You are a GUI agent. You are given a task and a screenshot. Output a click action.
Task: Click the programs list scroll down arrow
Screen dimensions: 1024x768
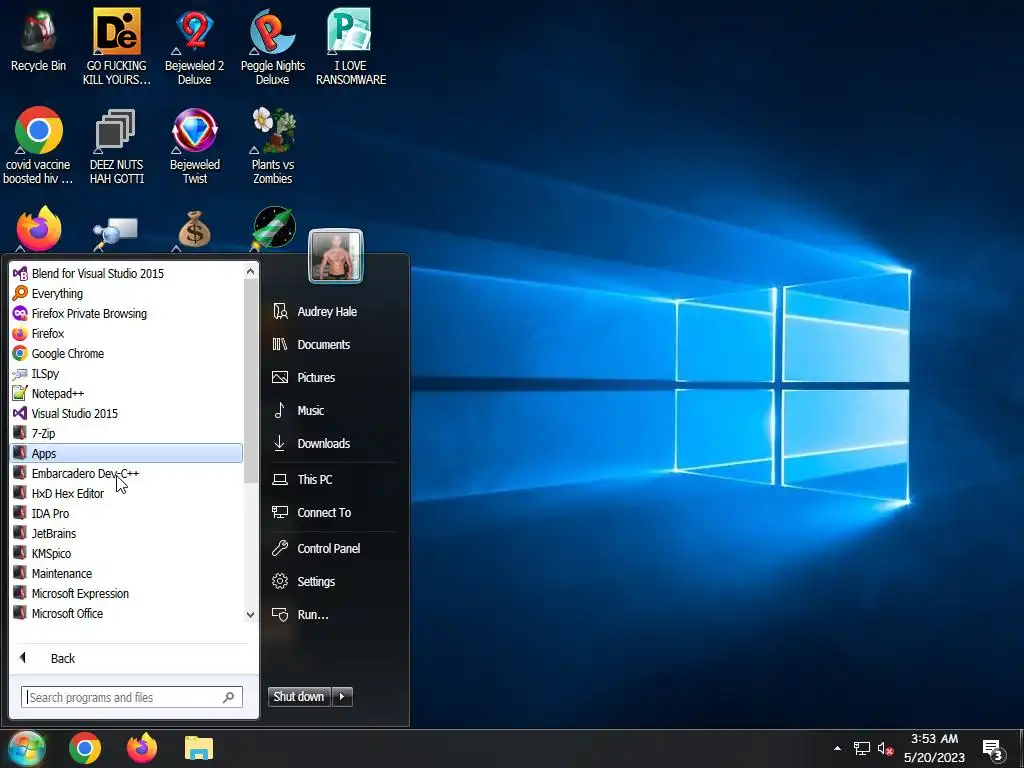[251, 615]
